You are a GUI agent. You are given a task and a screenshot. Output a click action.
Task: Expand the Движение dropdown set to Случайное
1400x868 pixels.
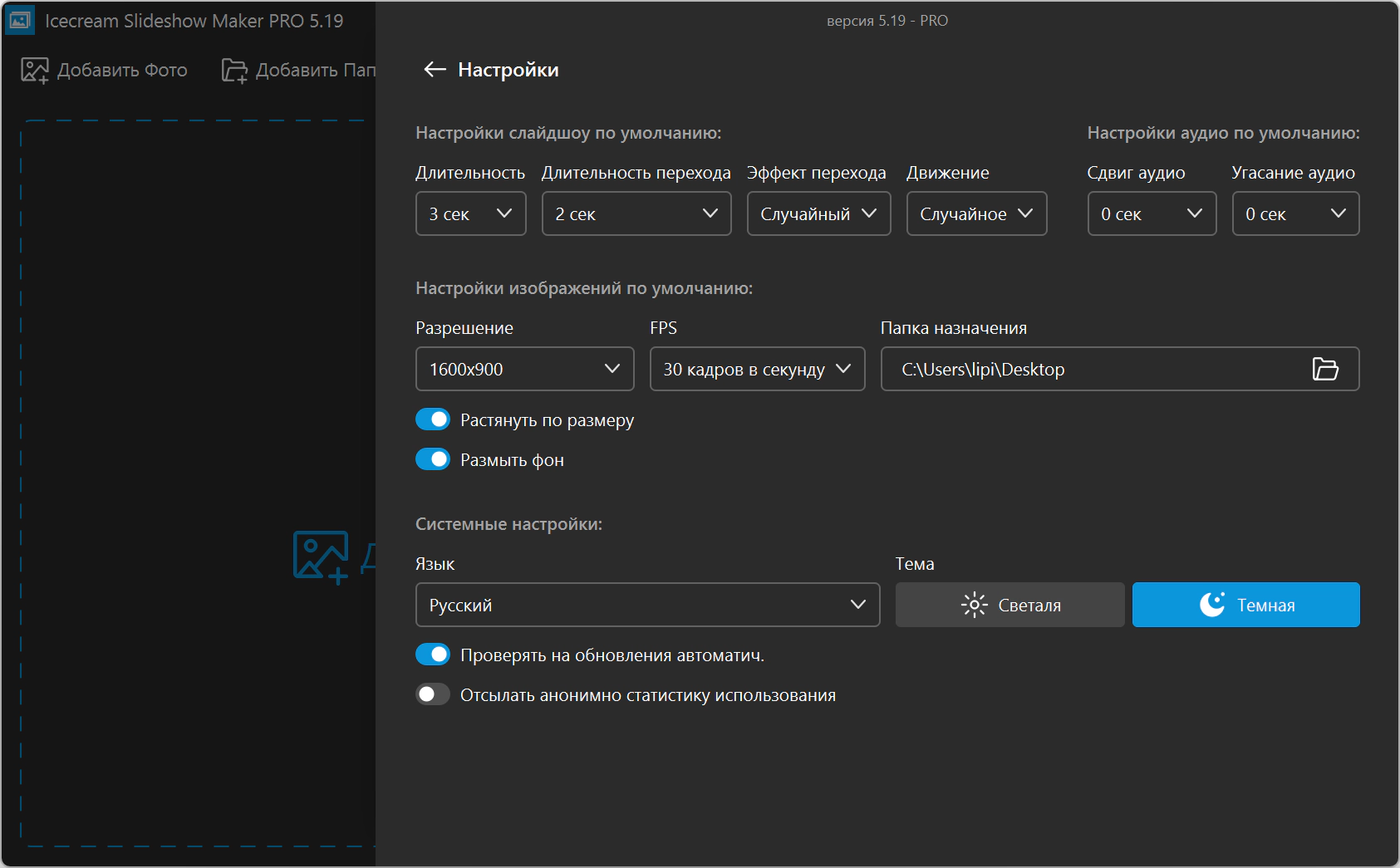pos(976,213)
